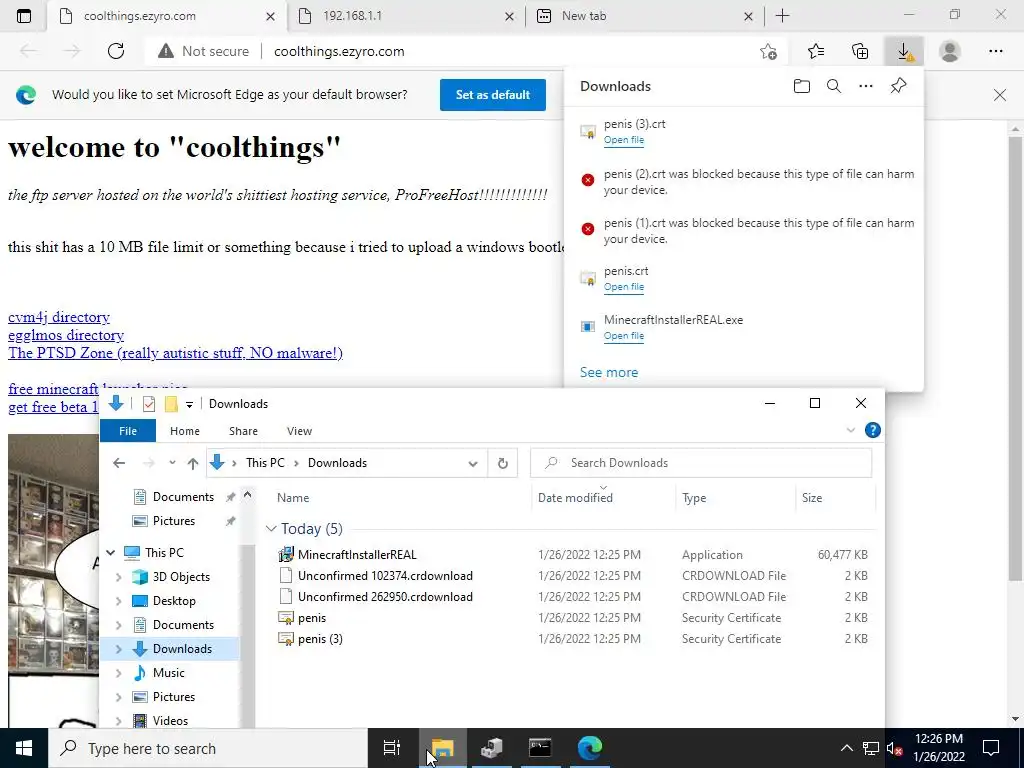The image size is (1024, 768).
Task: Toggle the Downloads toolbar button in Edge
Action: click(904, 51)
